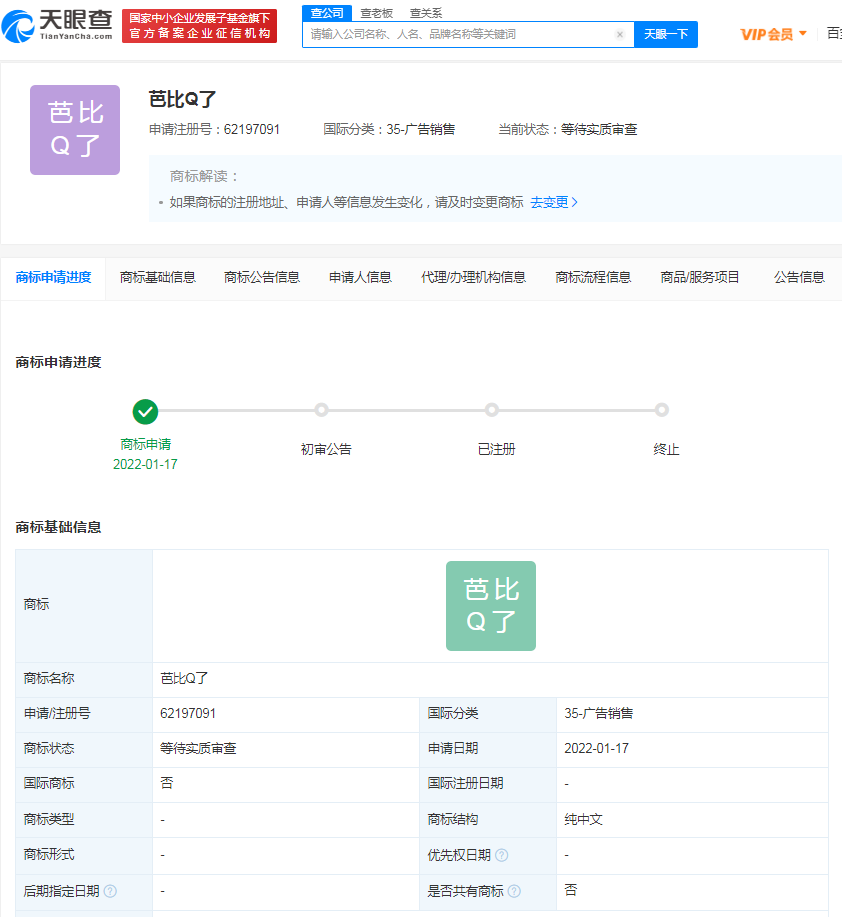Open the 申请人信息 tab
The width and height of the screenshot is (842, 917).
(x=360, y=277)
